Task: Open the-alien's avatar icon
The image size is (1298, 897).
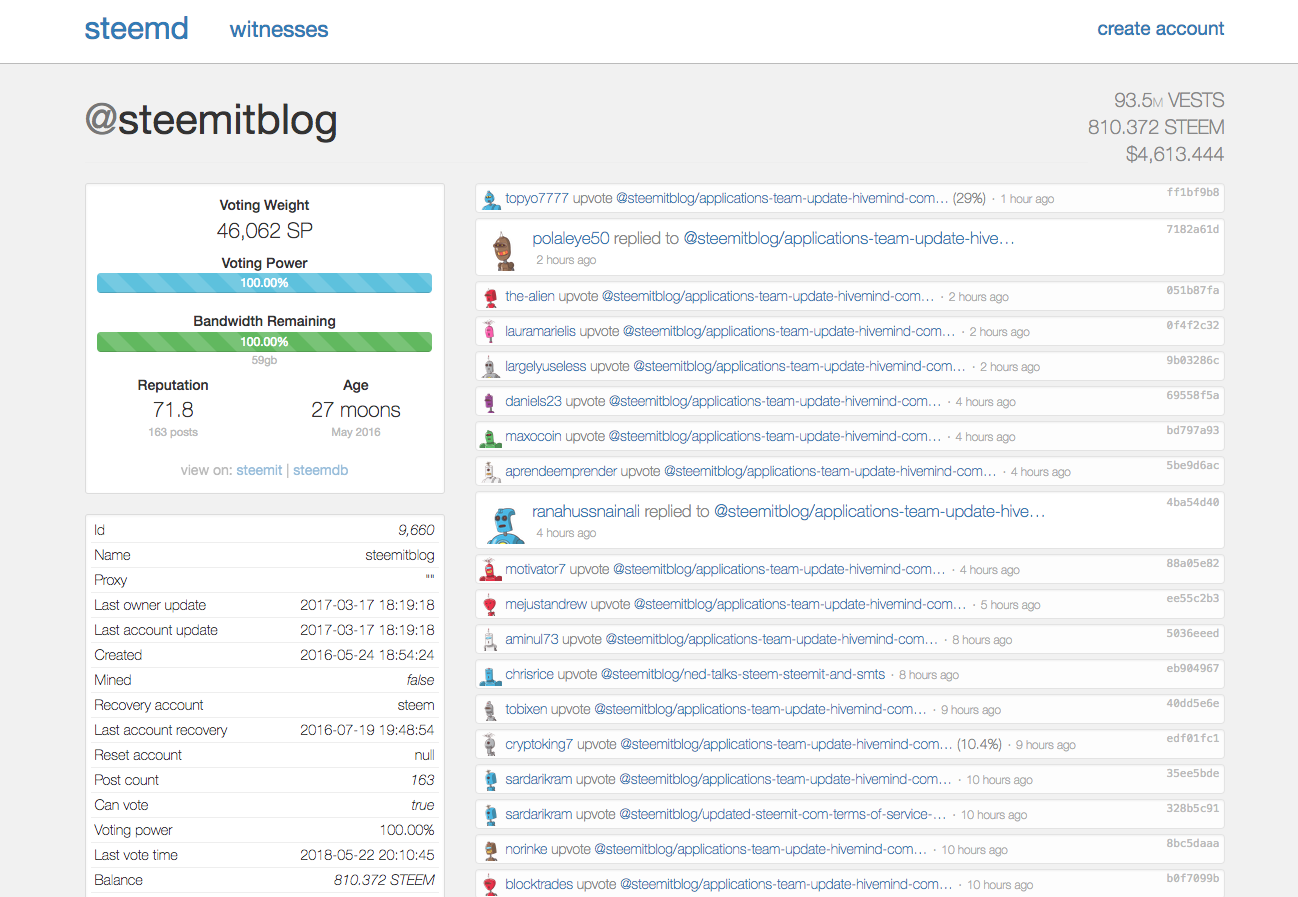Action: click(490, 297)
